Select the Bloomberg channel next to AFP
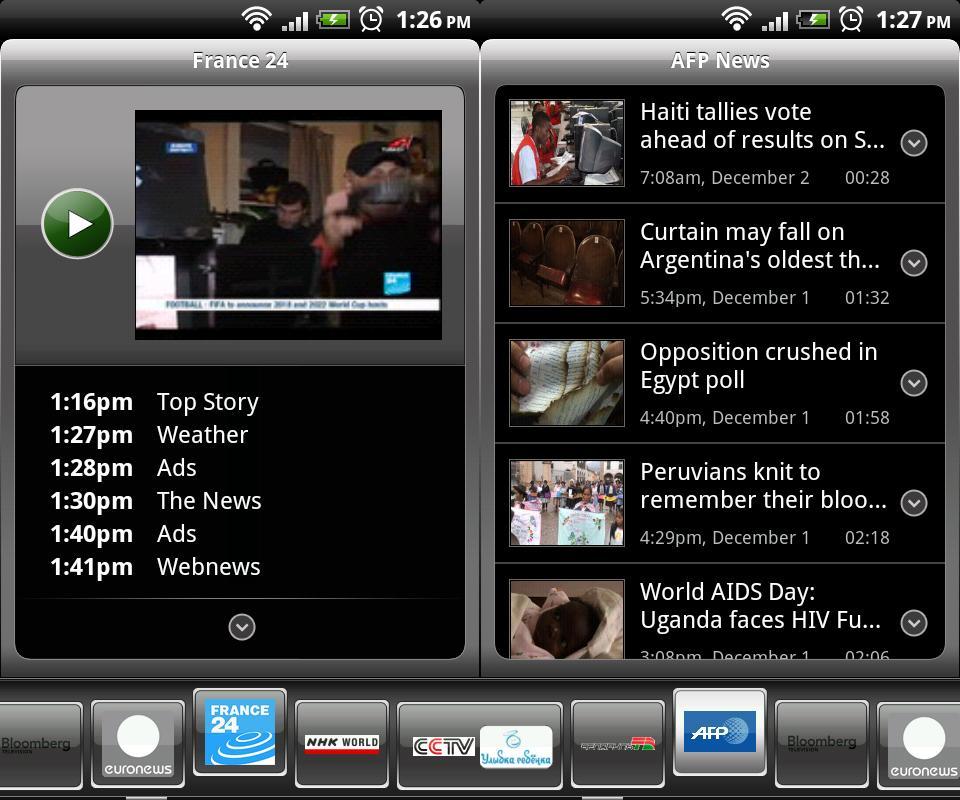Viewport: 960px width, 800px height. coord(822,744)
